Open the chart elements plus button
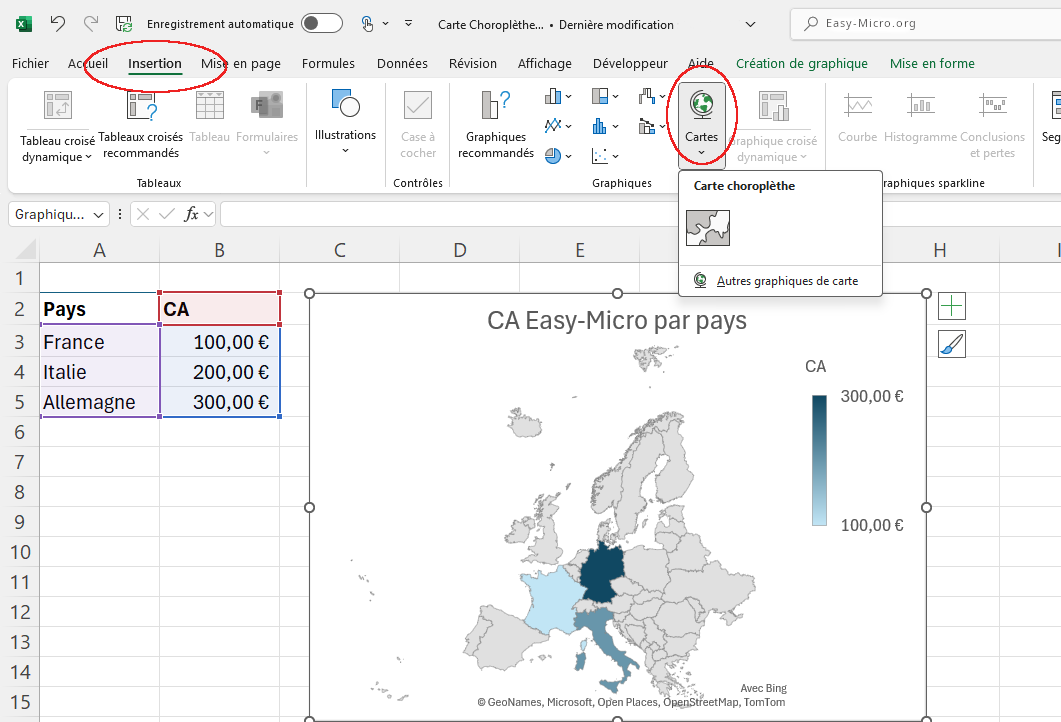This screenshot has width=1061, height=722. tap(951, 307)
